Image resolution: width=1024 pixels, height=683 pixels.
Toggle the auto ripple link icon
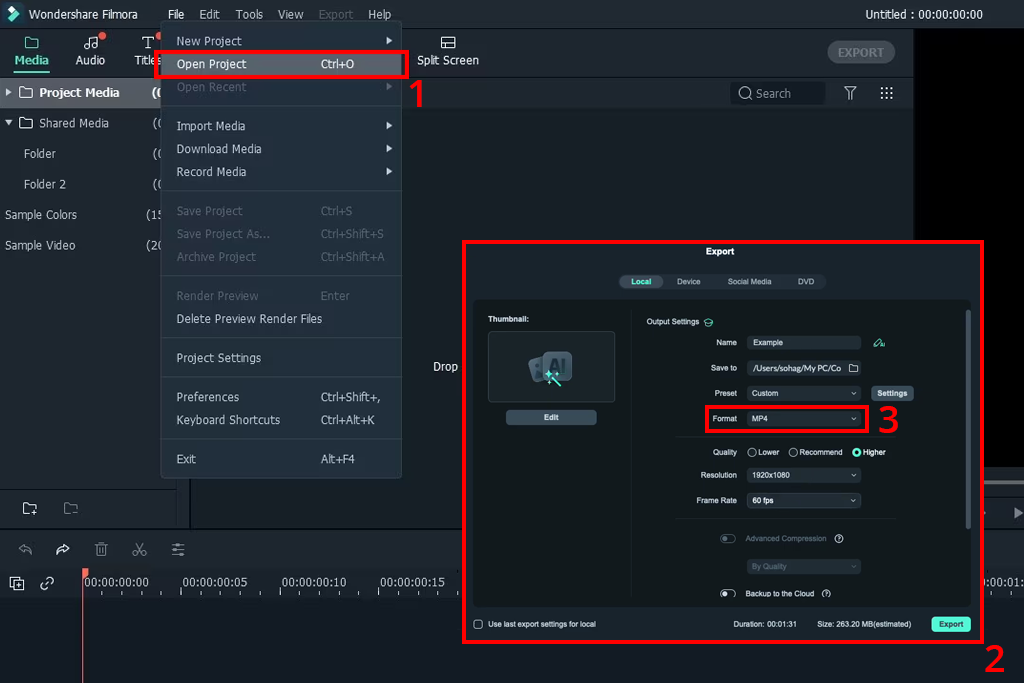47,583
